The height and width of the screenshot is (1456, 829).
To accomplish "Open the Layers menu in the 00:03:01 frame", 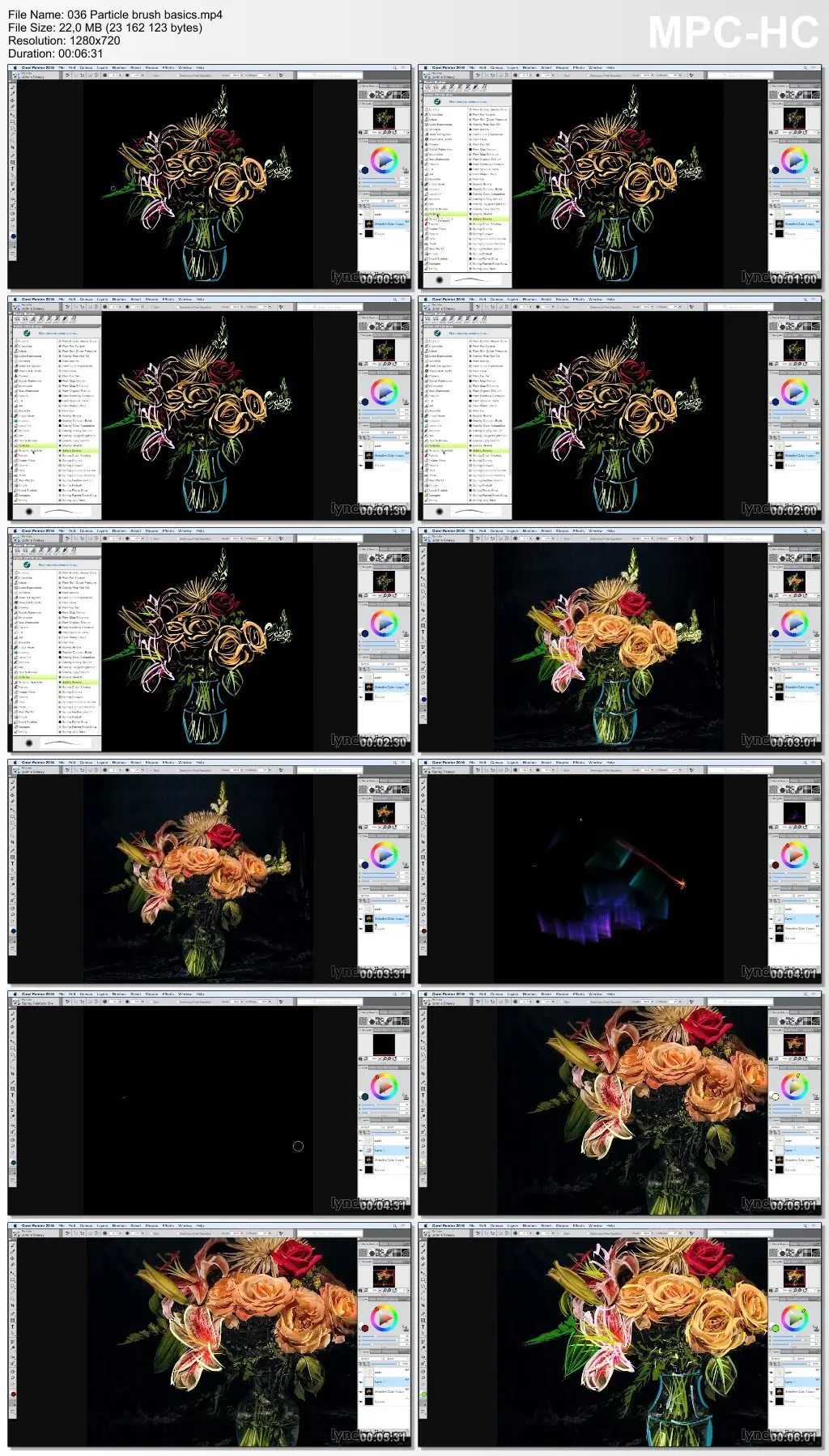I will click(x=513, y=531).
